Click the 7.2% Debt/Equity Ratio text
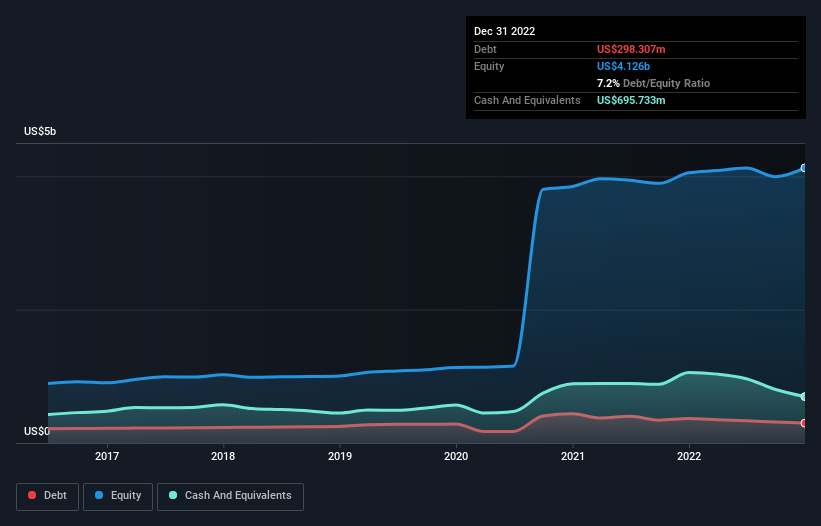The width and height of the screenshot is (821, 526). (x=653, y=83)
